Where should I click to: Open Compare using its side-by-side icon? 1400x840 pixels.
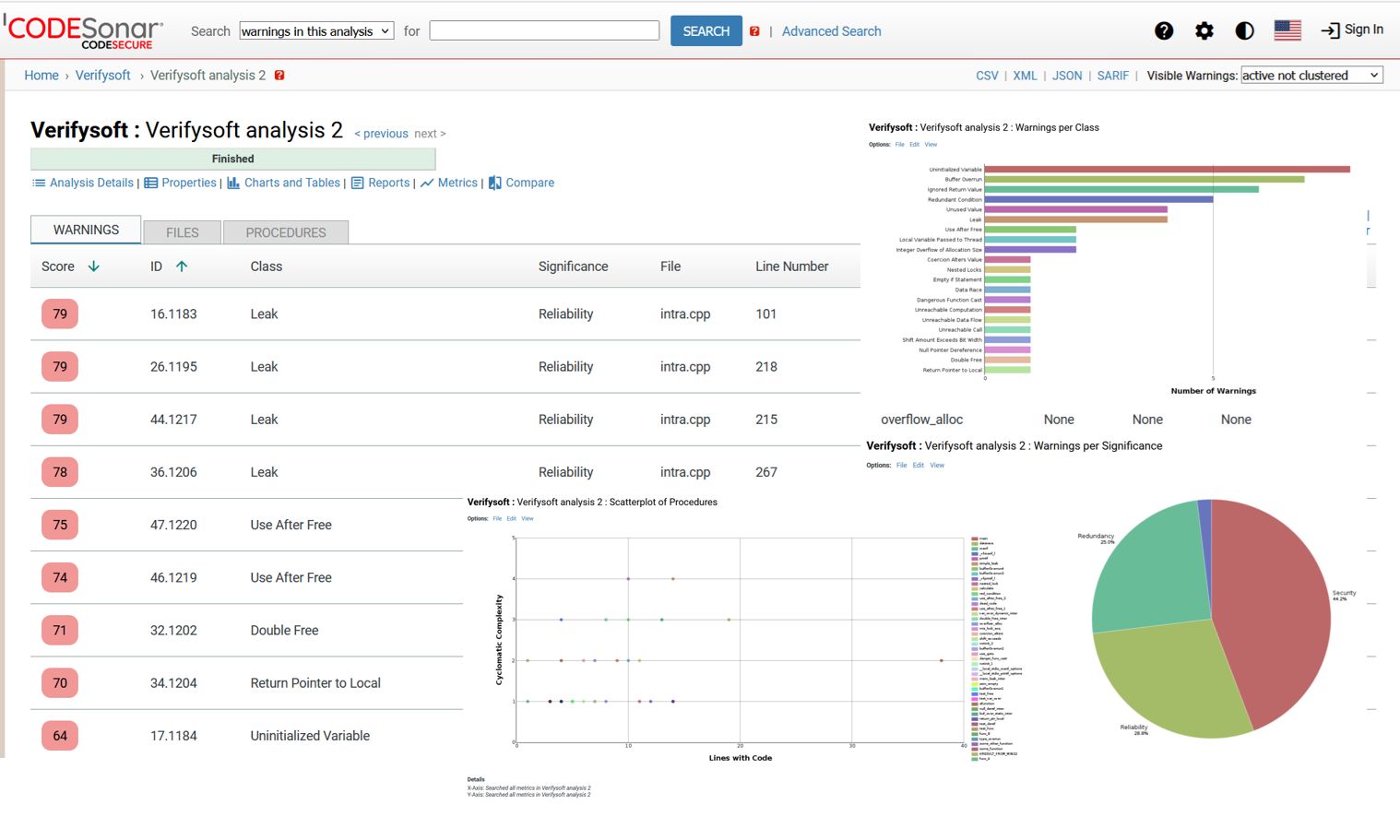[x=494, y=183]
